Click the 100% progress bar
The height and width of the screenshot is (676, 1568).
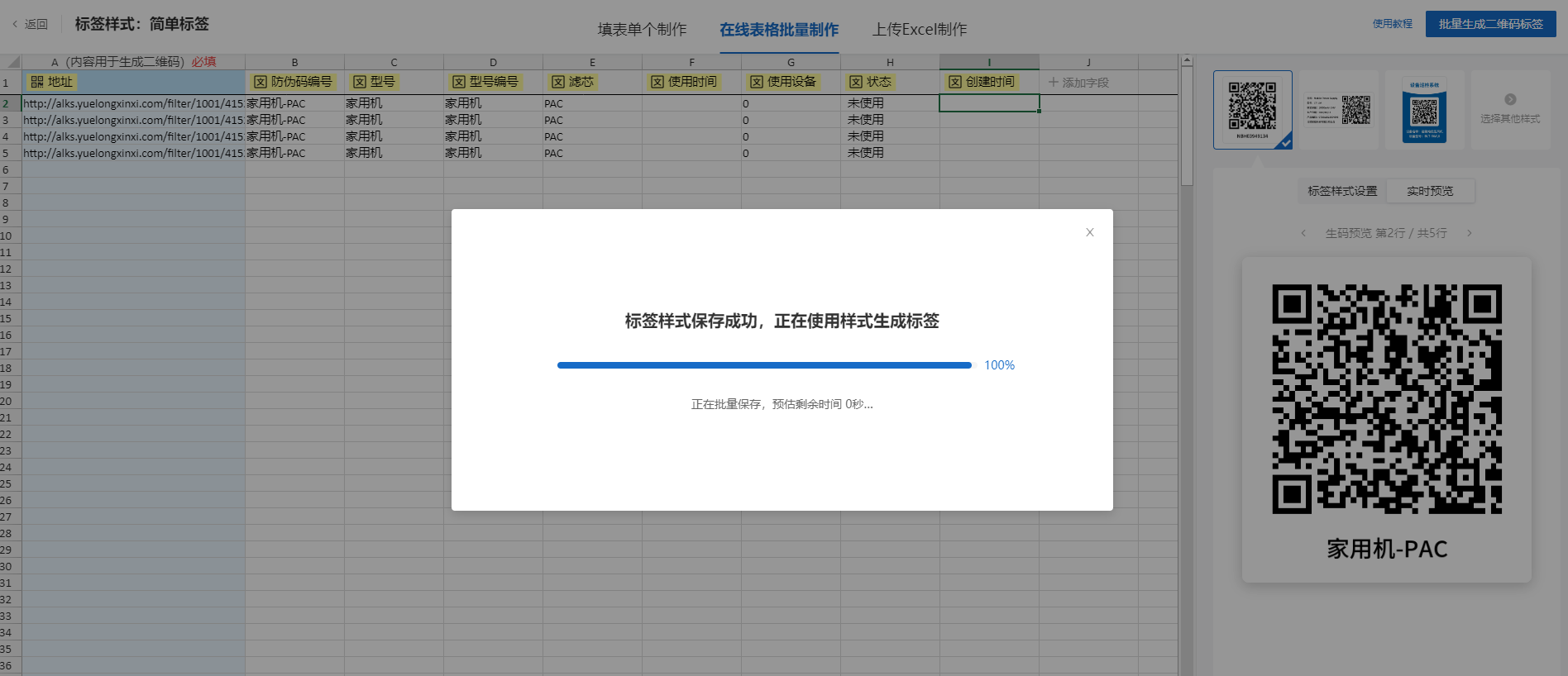pyautogui.click(x=765, y=365)
